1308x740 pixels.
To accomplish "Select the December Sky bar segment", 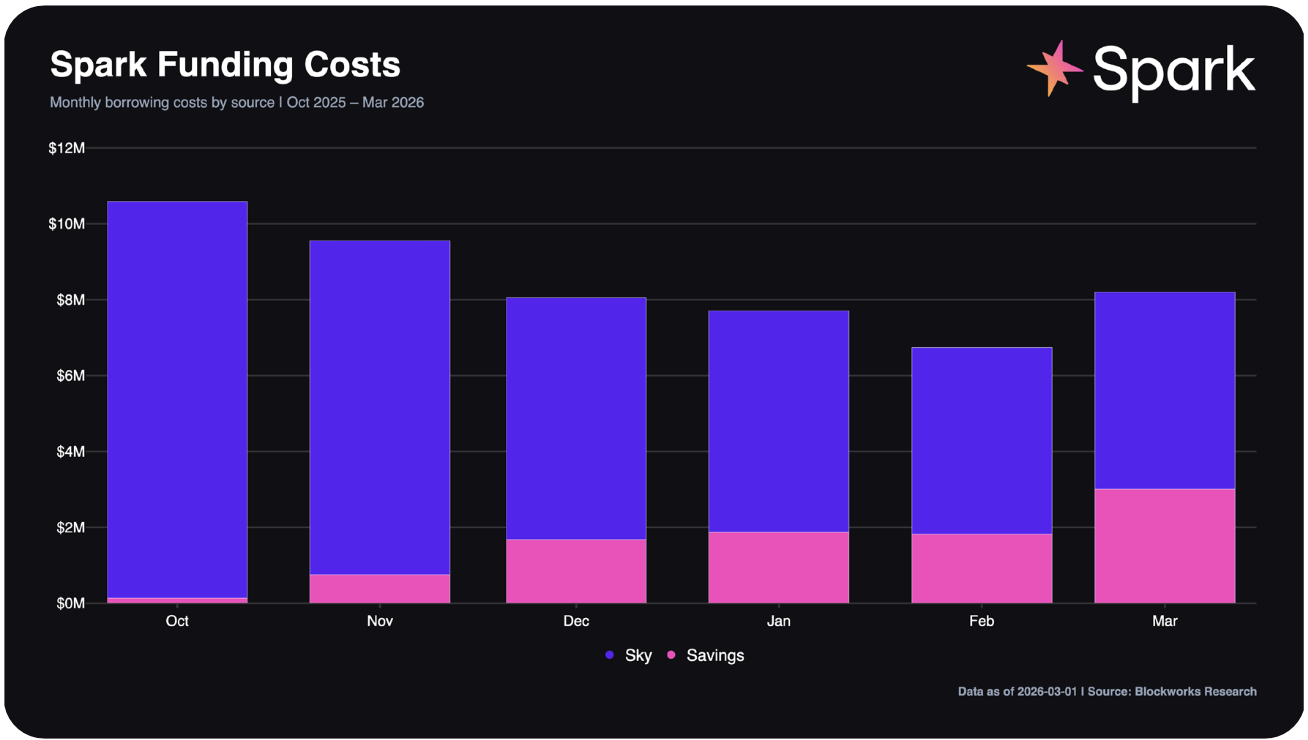I will pyautogui.click(x=576, y=418).
